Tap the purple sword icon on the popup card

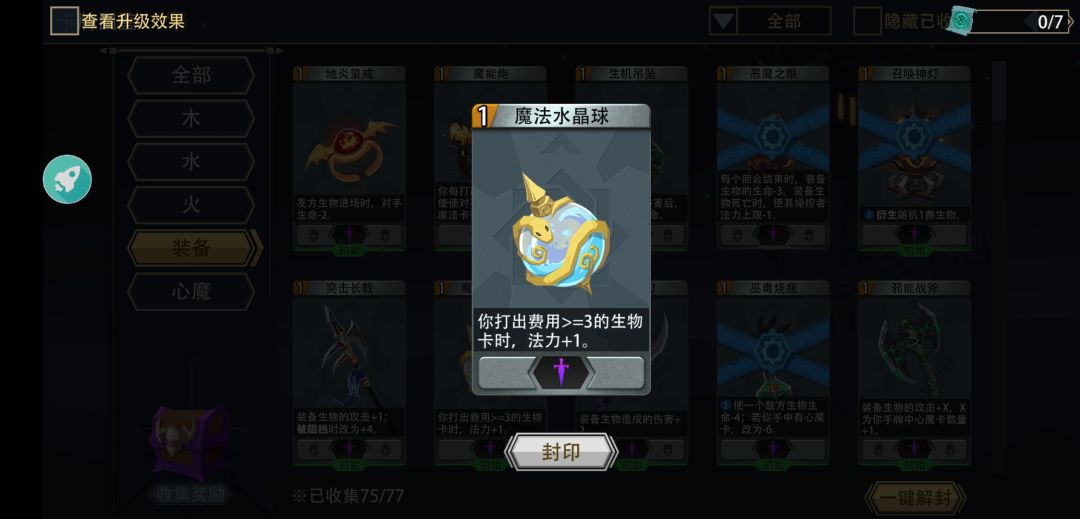click(x=561, y=372)
